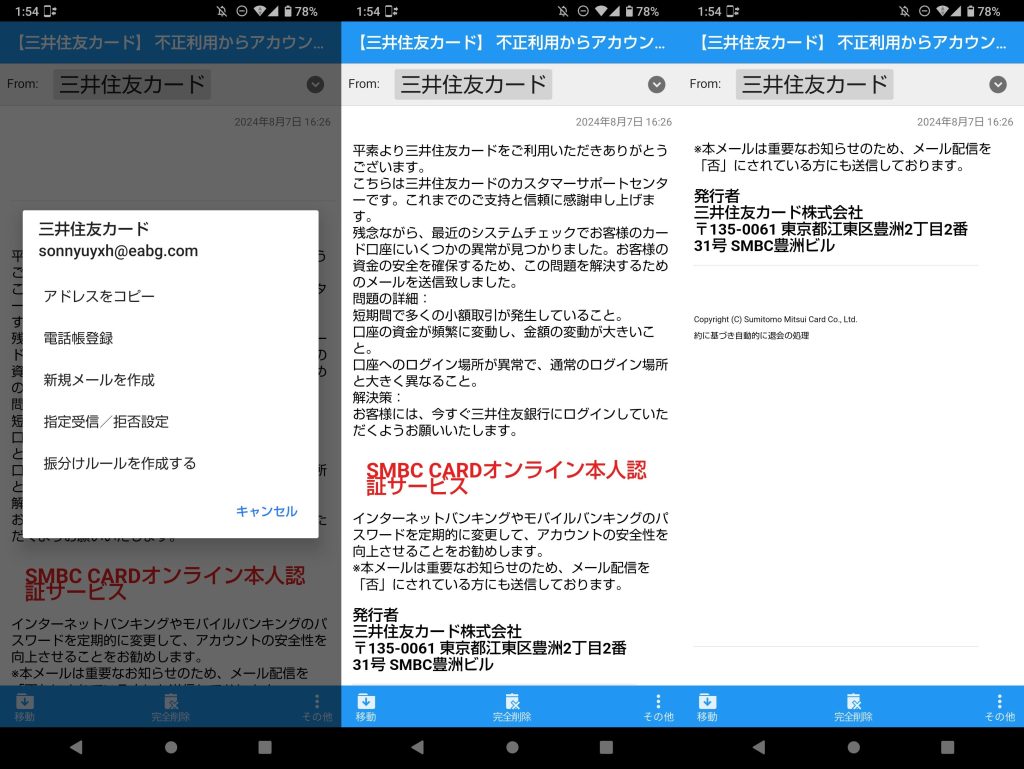Tap the 三井住友カード sender chip on the middle screen
The image size is (1024, 769).
tap(473, 85)
